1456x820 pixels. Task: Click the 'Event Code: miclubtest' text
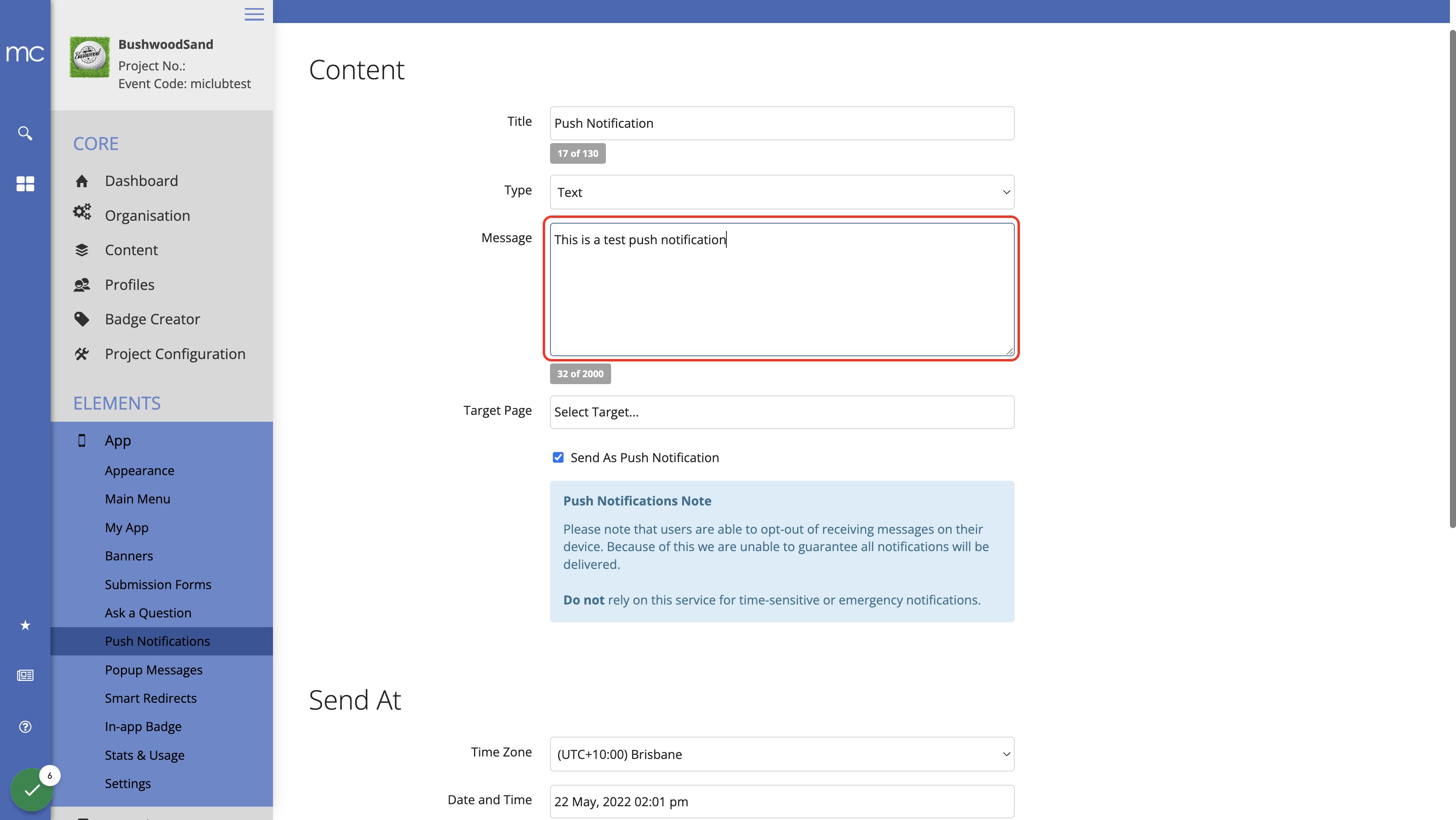click(x=184, y=84)
